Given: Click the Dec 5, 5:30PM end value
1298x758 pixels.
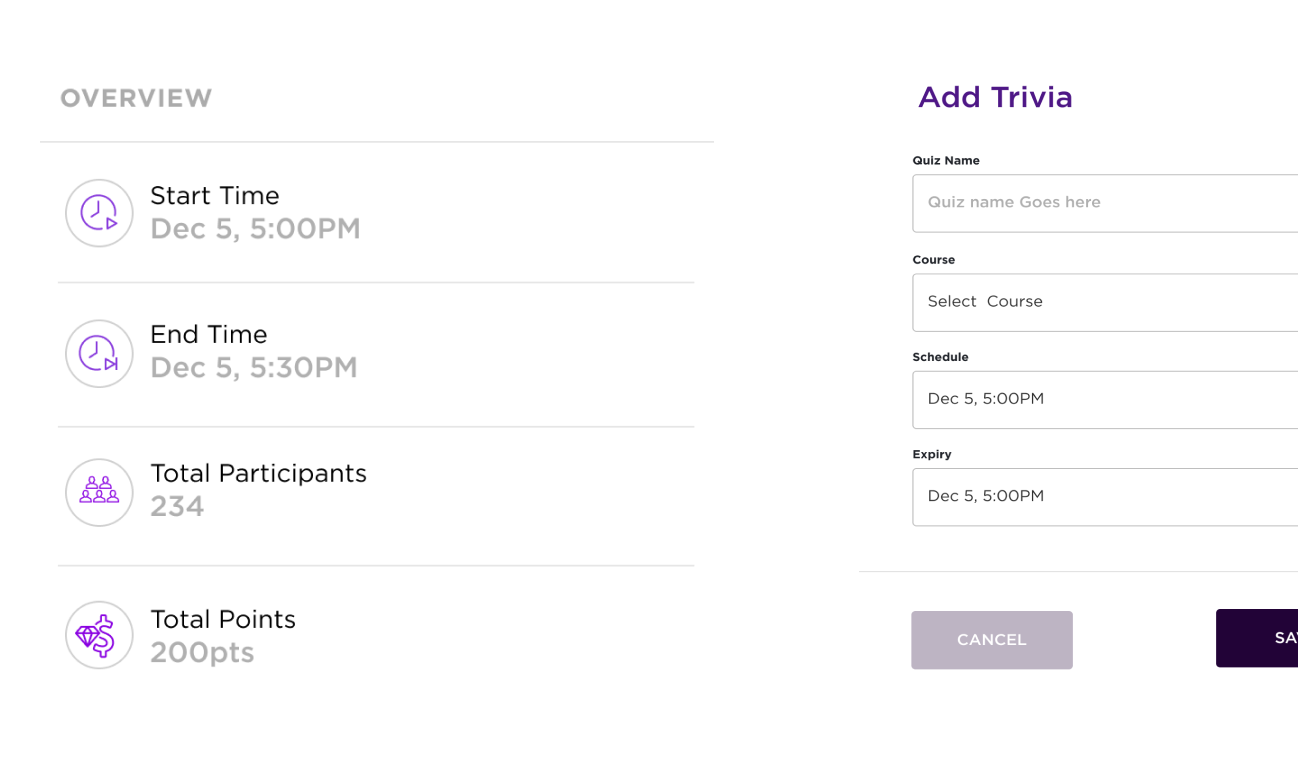Looking at the screenshot, I should (x=254, y=368).
